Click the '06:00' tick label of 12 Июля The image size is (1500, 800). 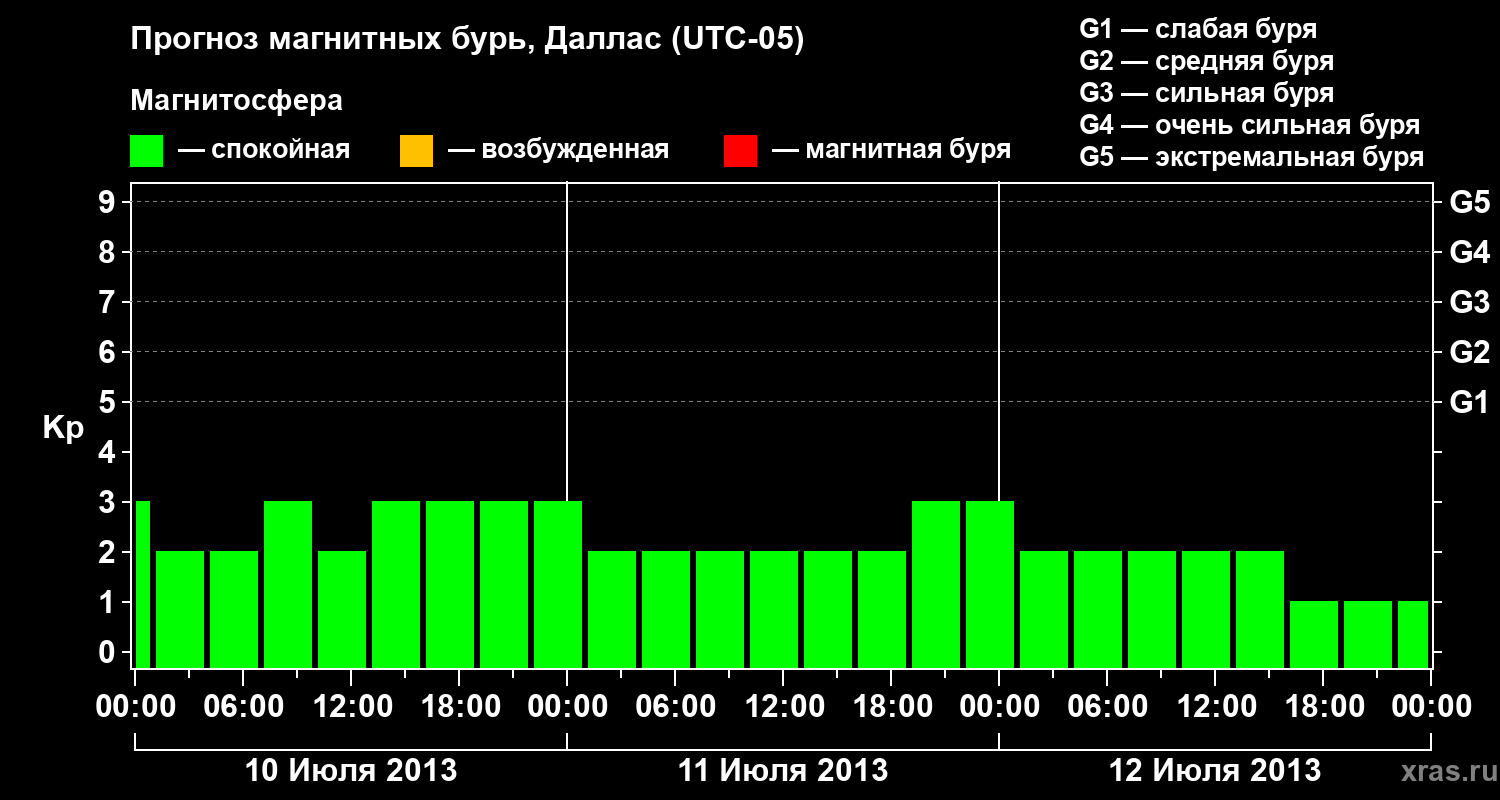(1107, 707)
